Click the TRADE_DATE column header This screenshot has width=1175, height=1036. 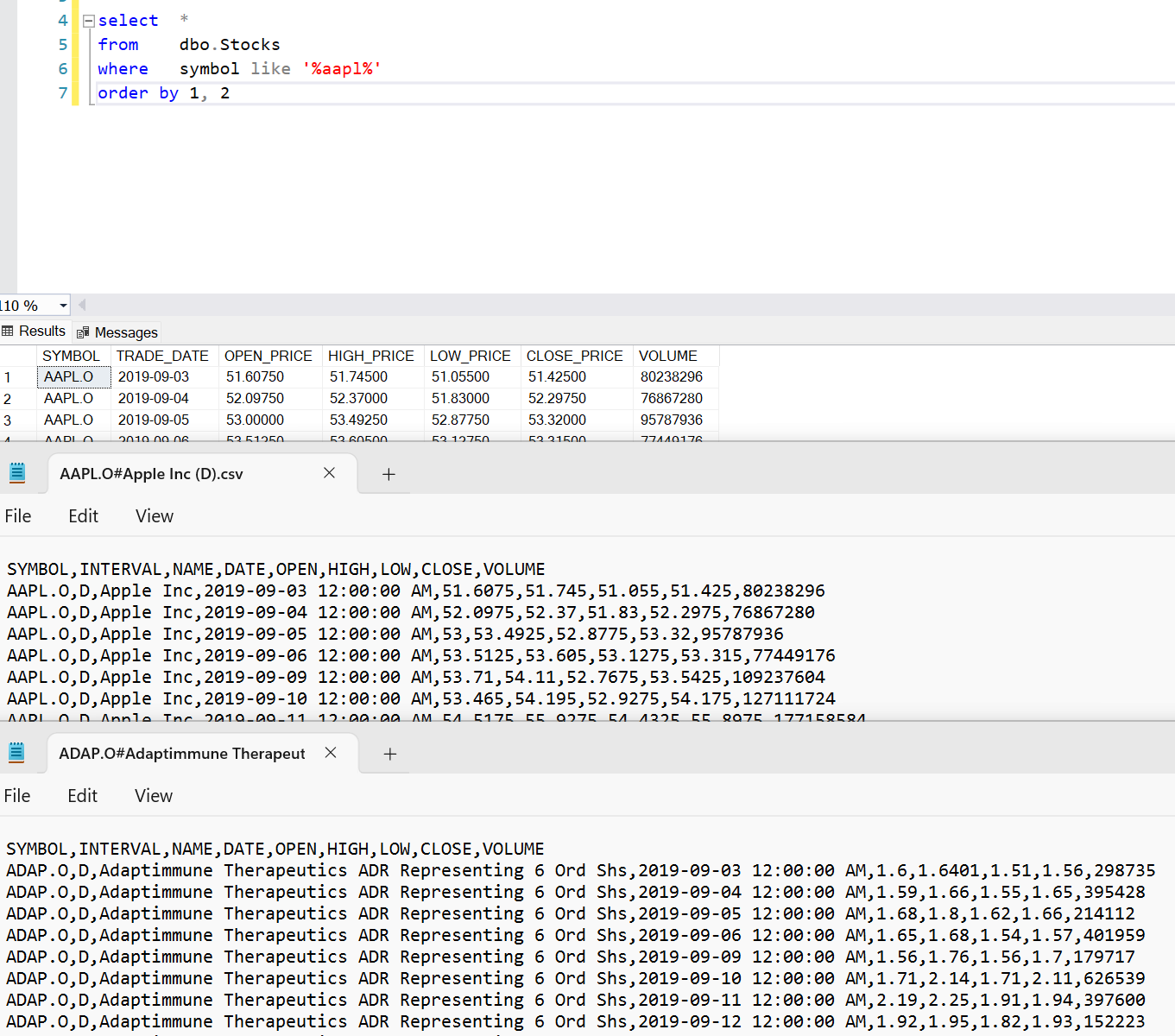(162, 356)
